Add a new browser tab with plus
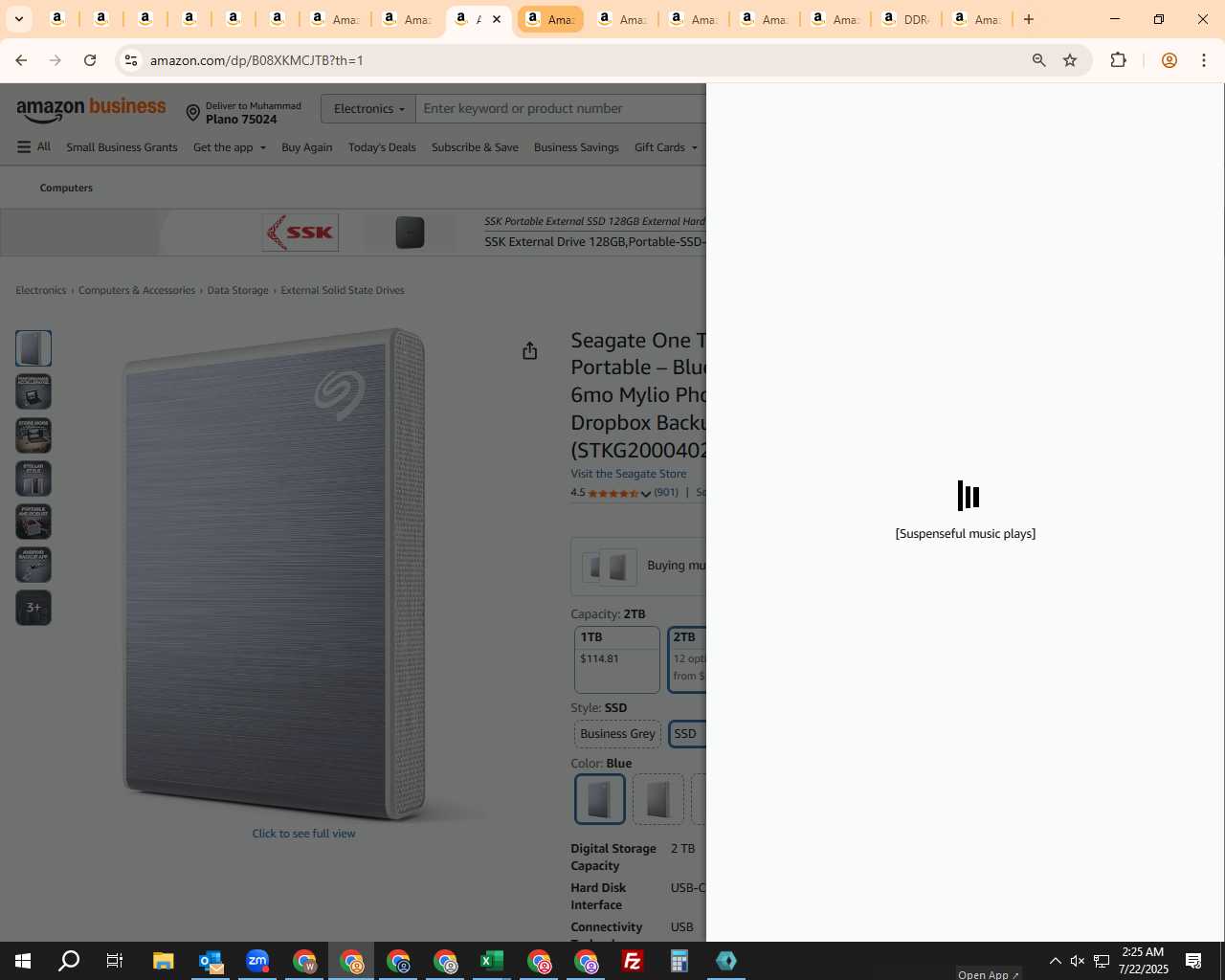This screenshot has height=980, width=1225. (x=1029, y=19)
